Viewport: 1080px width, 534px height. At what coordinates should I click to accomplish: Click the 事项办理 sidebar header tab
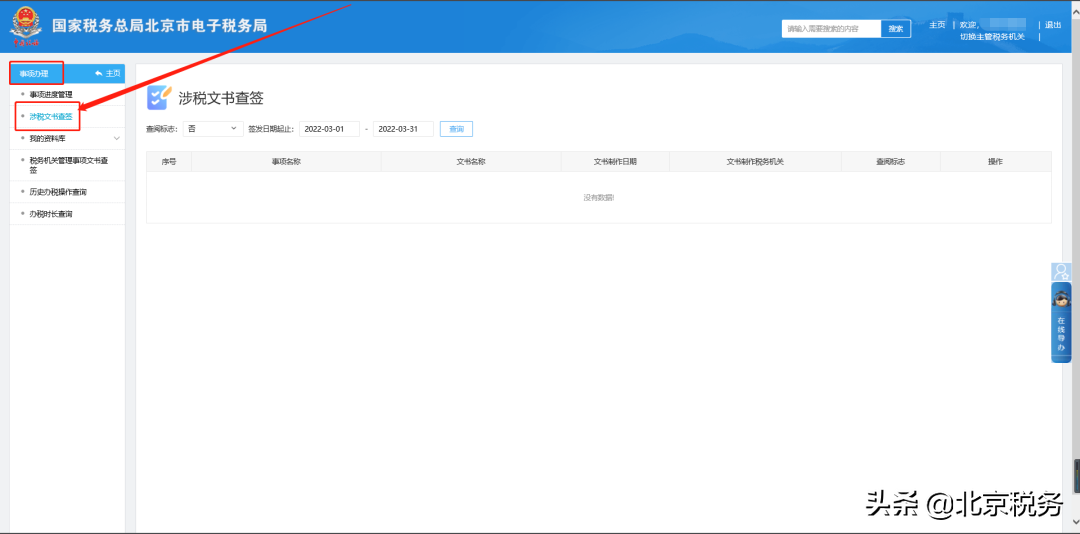[36, 73]
